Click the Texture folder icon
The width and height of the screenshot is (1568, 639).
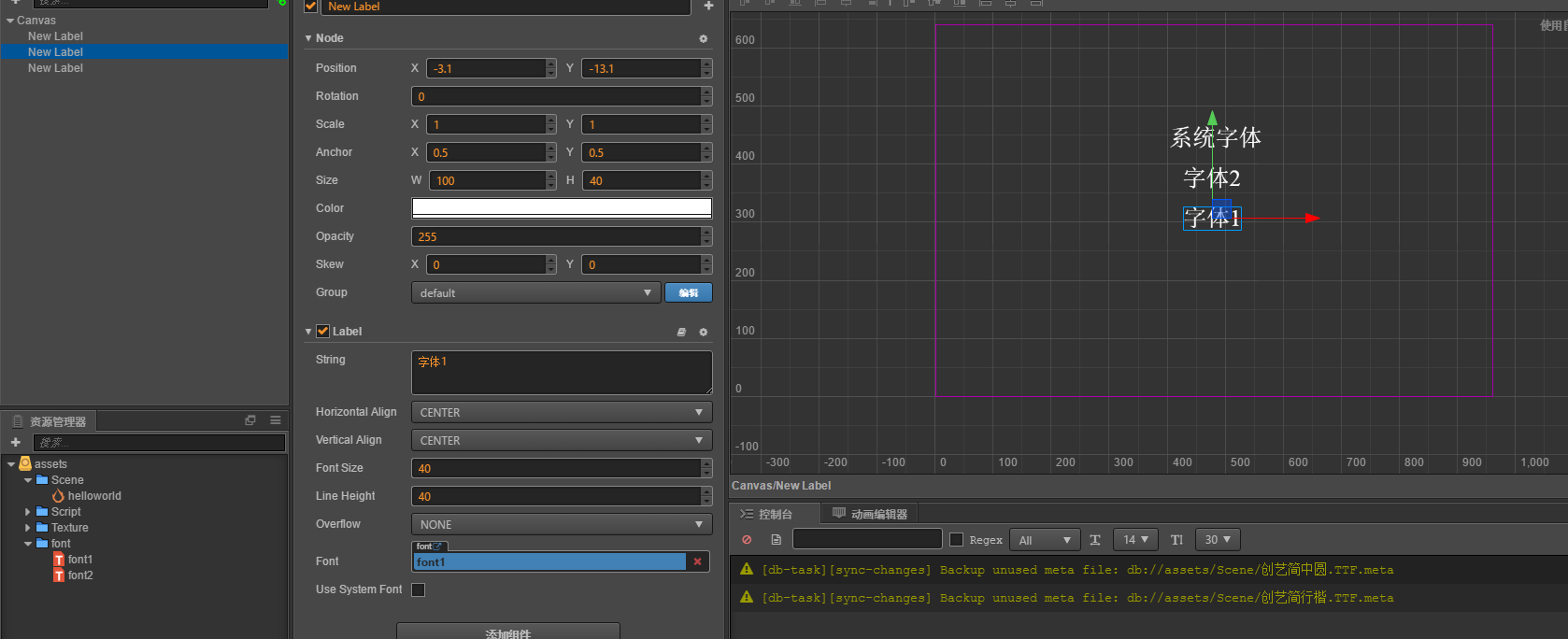pyautogui.click(x=42, y=528)
